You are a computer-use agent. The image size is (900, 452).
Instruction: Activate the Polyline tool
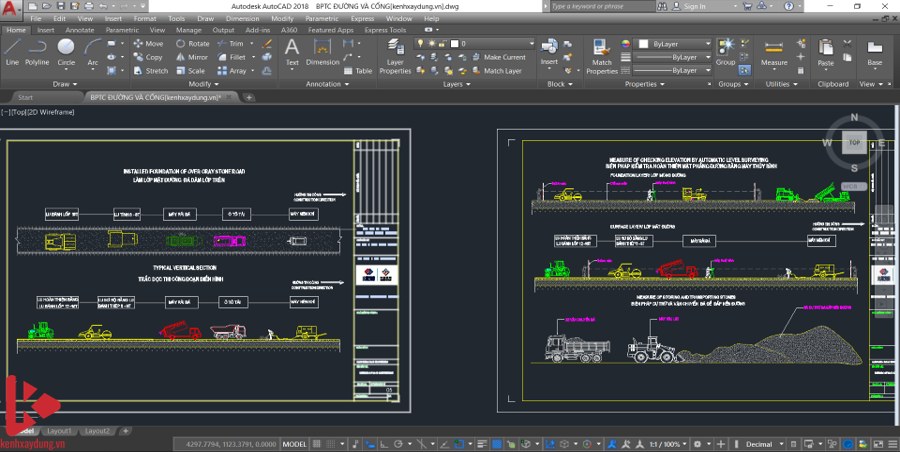coord(37,52)
